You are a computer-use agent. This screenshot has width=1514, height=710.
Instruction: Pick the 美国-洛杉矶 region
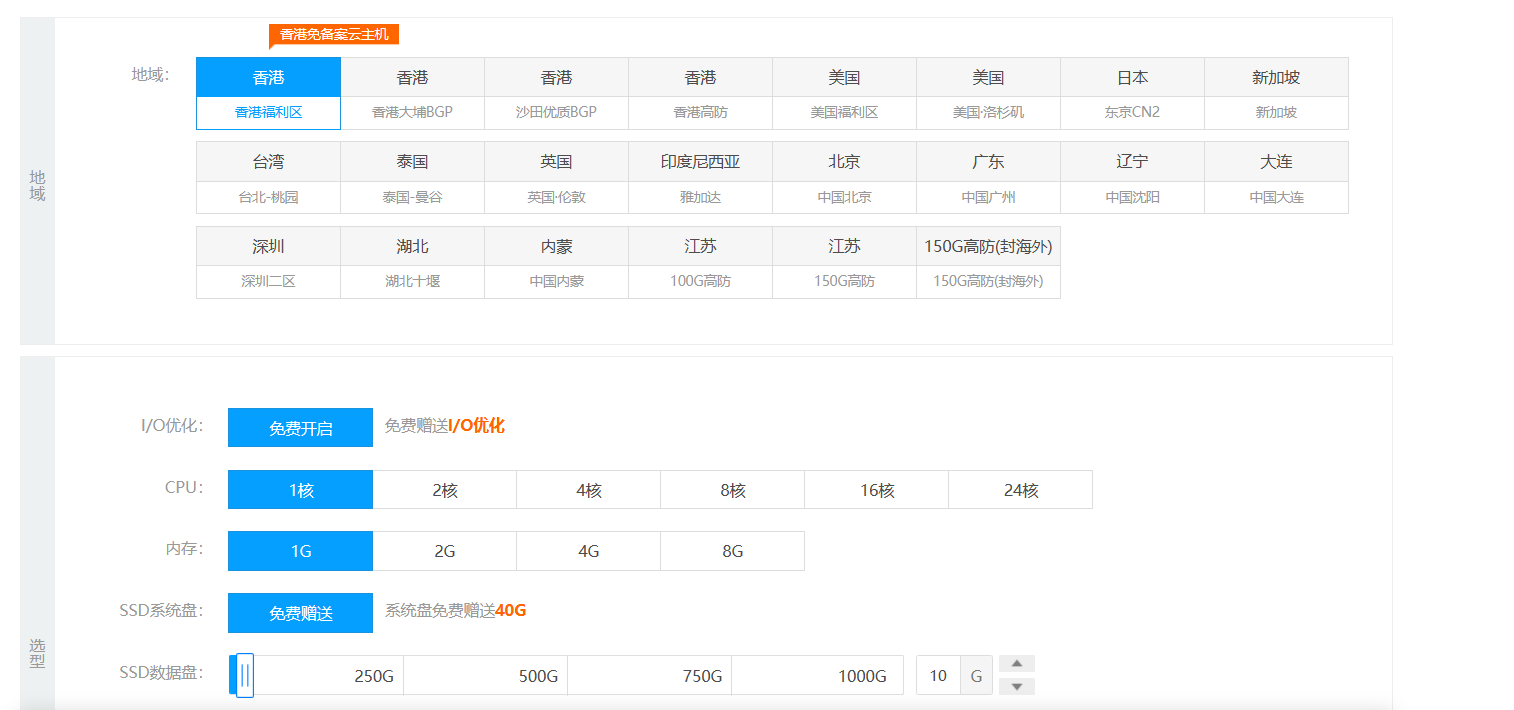(x=988, y=94)
